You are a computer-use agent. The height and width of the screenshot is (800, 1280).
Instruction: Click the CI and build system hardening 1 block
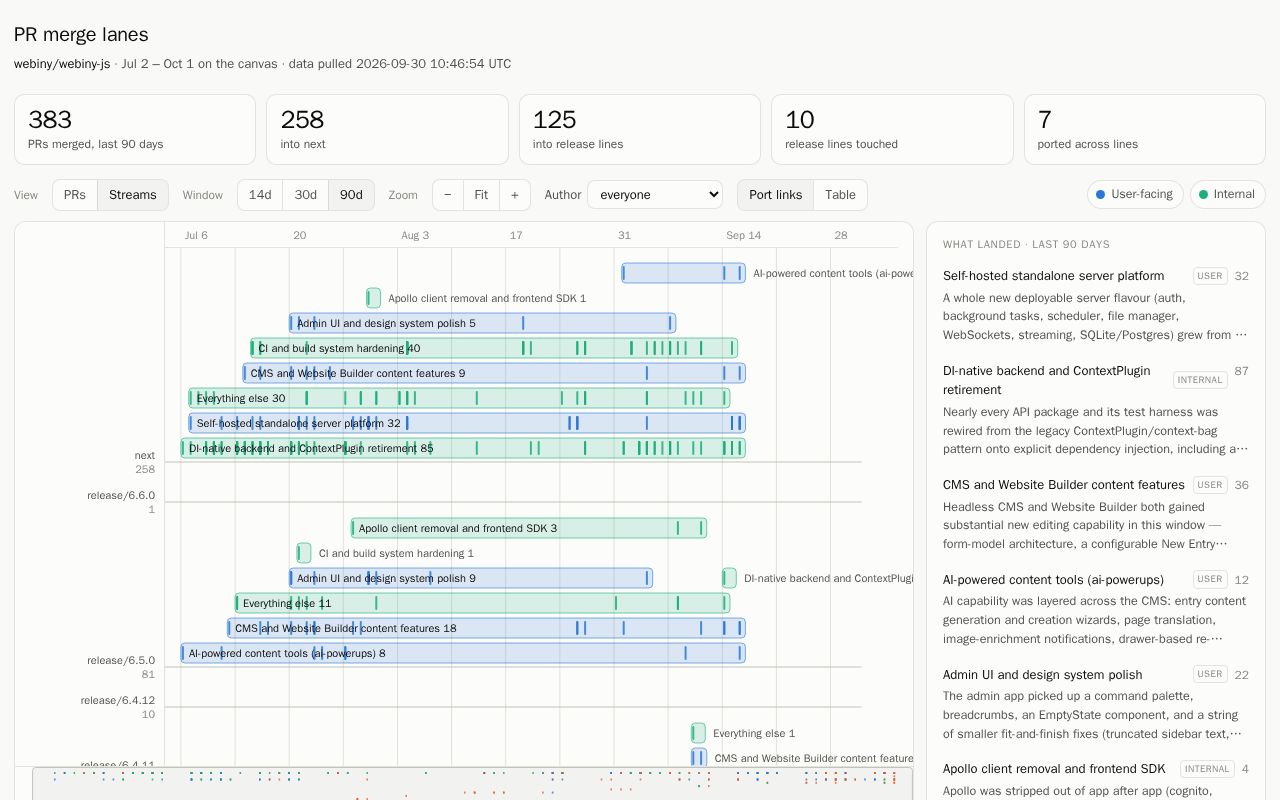pyautogui.click(x=304, y=553)
